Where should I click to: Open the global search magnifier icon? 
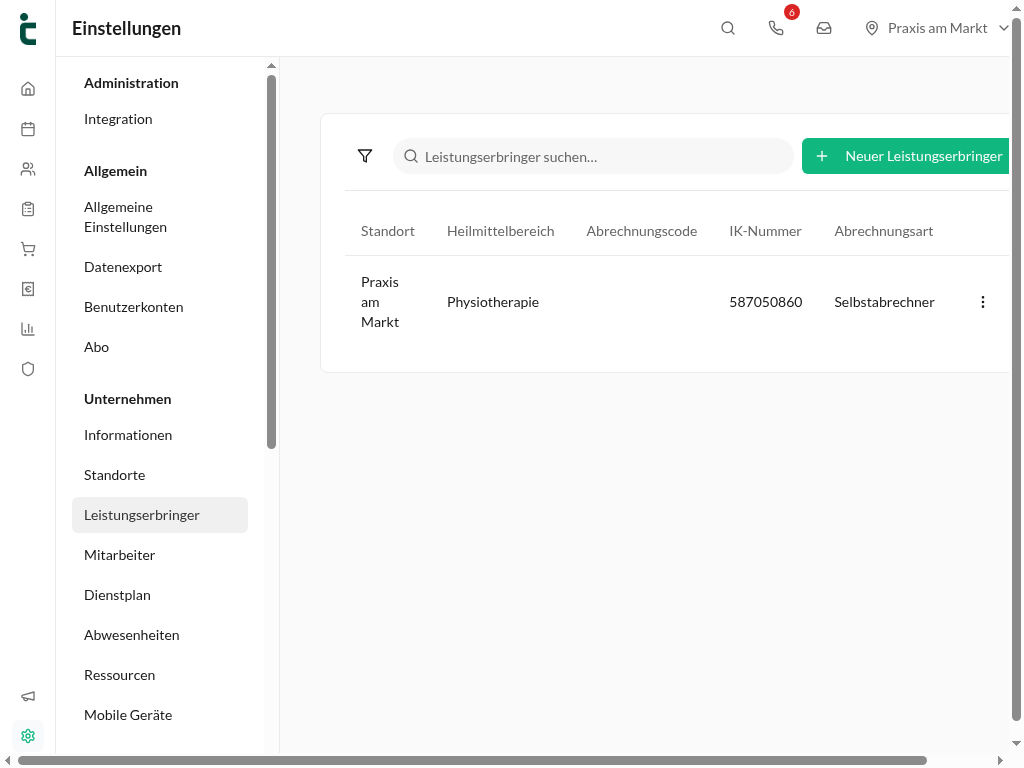pyautogui.click(x=728, y=28)
